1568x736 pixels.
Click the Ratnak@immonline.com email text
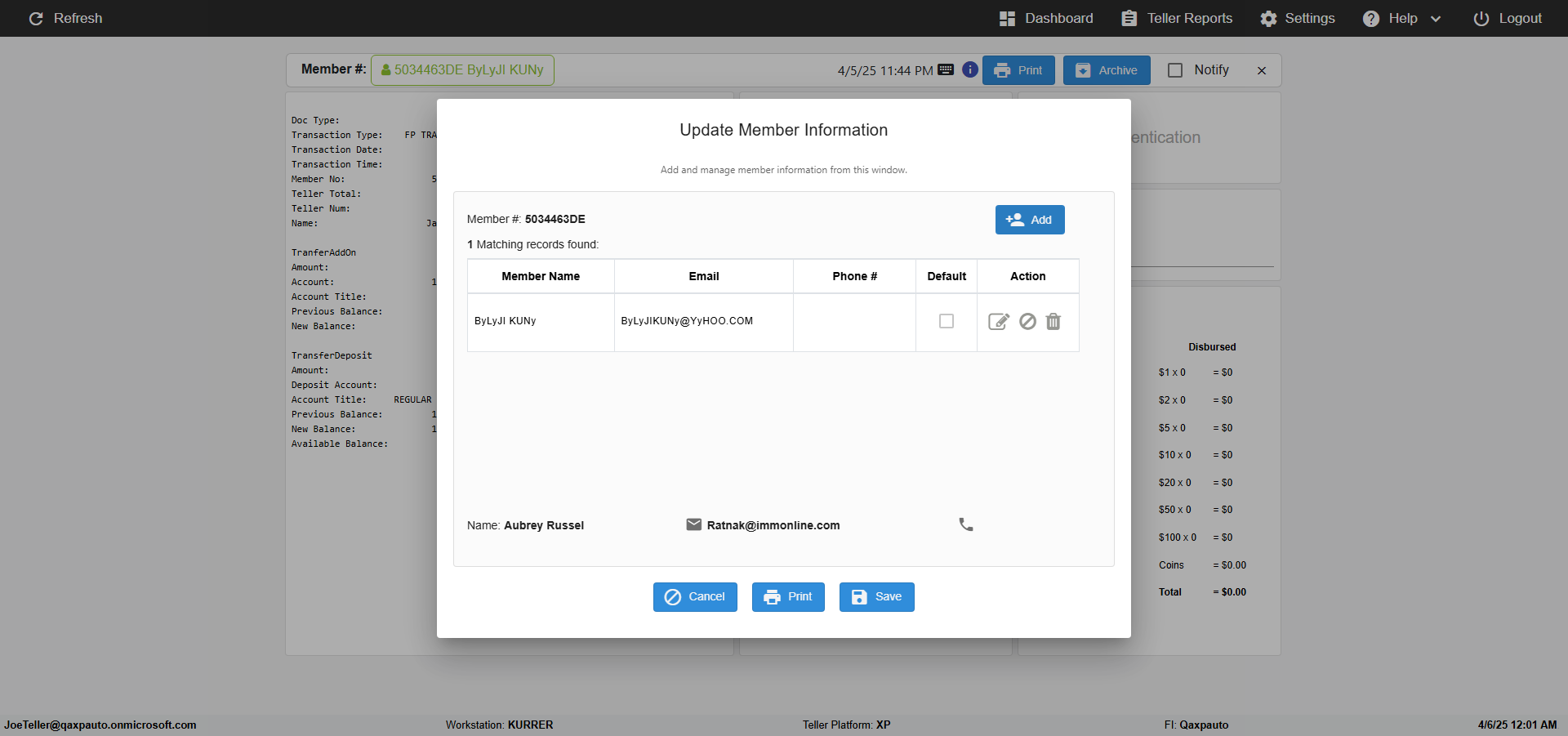click(x=773, y=525)
